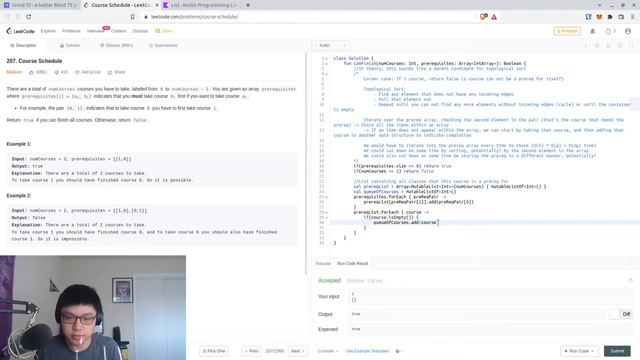Open Problems in LeetCode nav

(71, 31)
